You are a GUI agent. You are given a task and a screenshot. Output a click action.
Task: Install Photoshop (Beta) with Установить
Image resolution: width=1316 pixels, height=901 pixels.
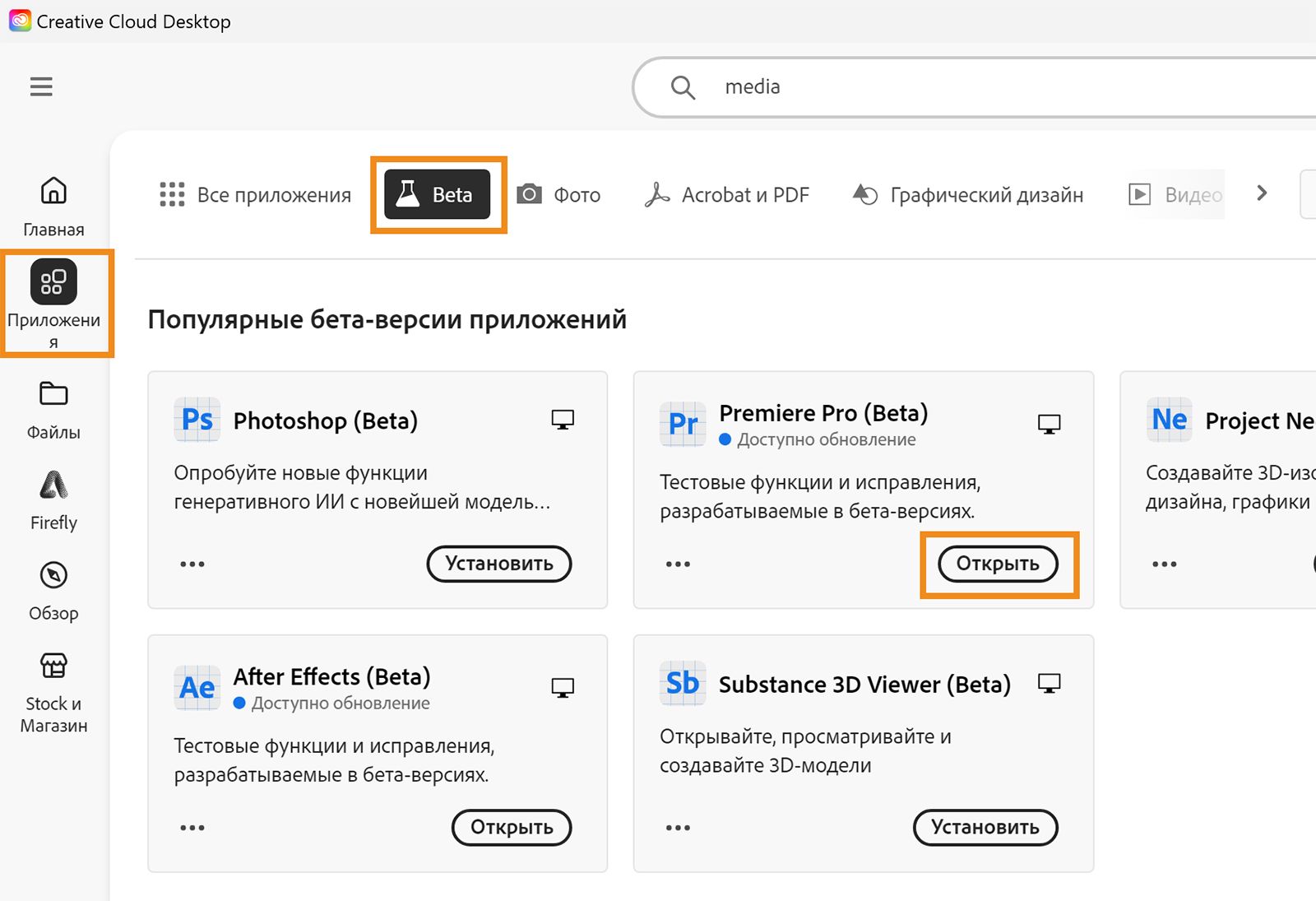click(499, 564)
